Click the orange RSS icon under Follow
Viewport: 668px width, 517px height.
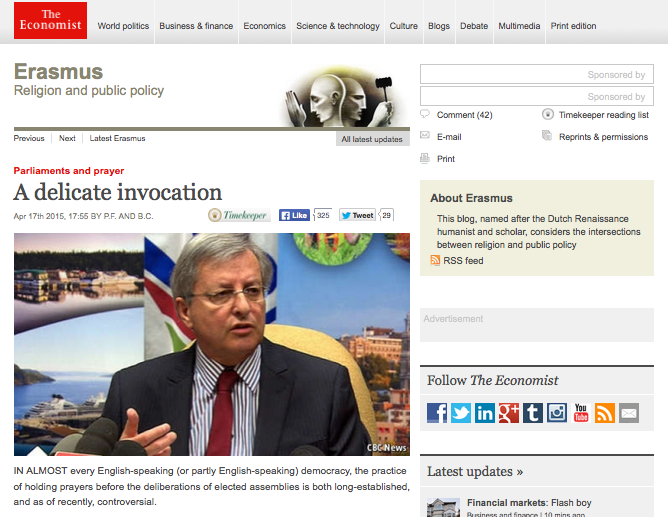point(605,412)
